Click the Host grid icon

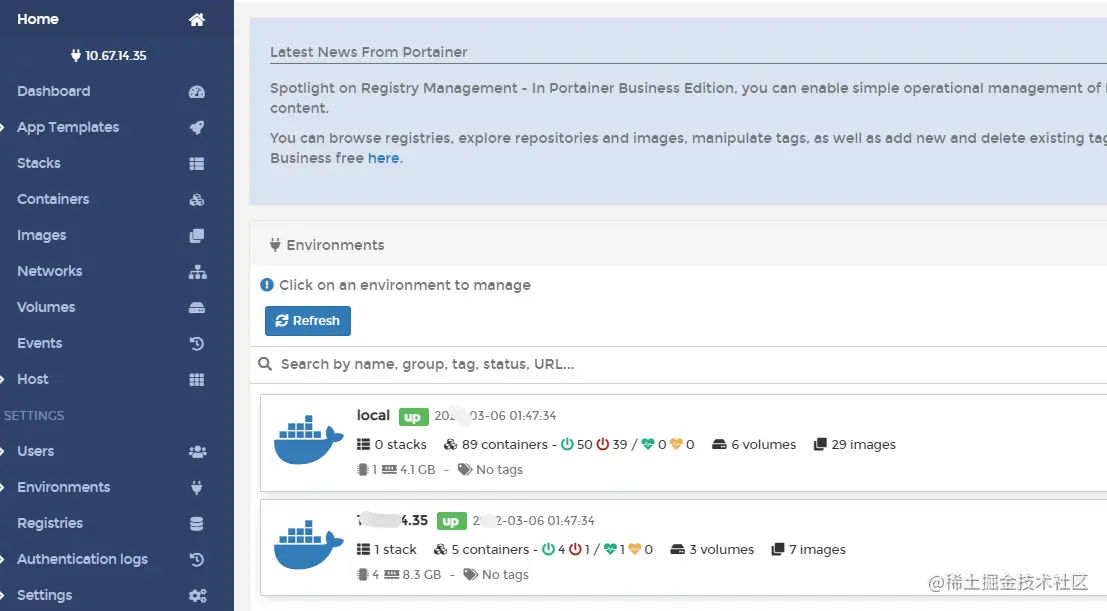tap(197, 380)
